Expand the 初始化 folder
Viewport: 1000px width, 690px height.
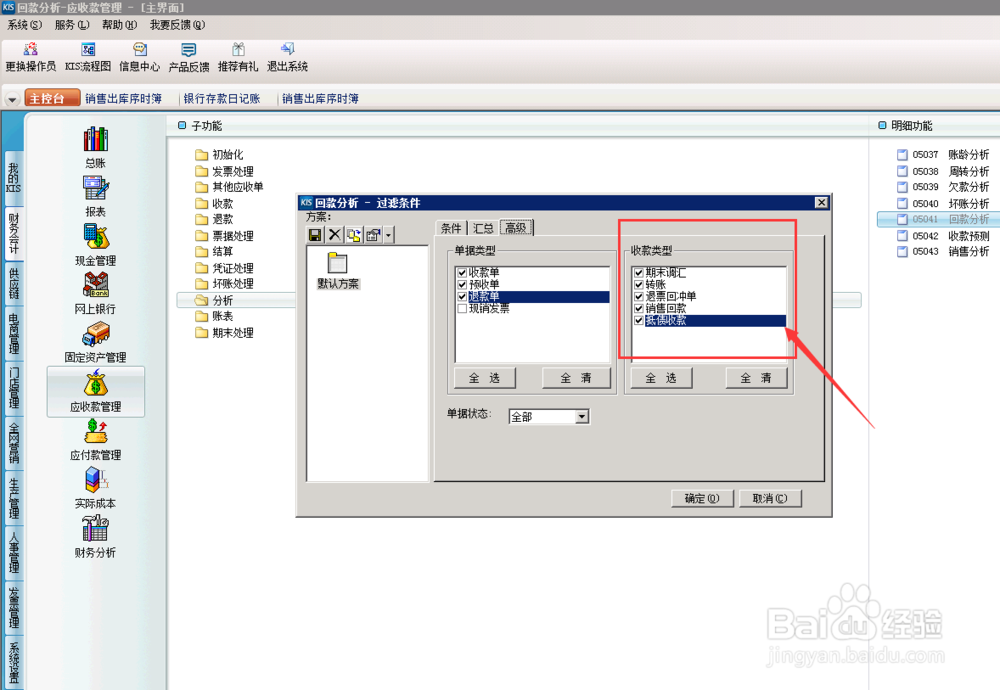pyautogui.click(x=219, y=154)
